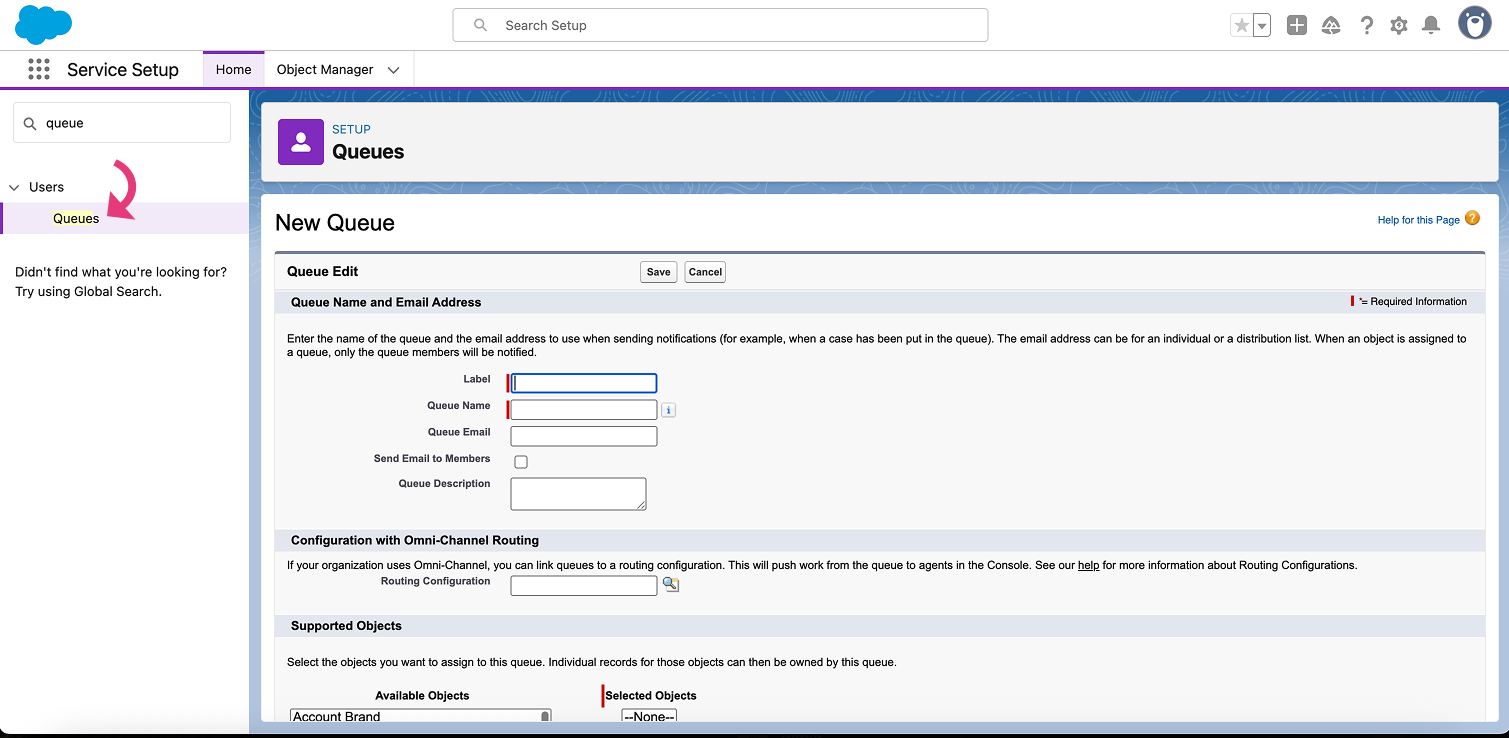Click the user avatar profile icon
Screen dimensions: 1509x738
1474,24
